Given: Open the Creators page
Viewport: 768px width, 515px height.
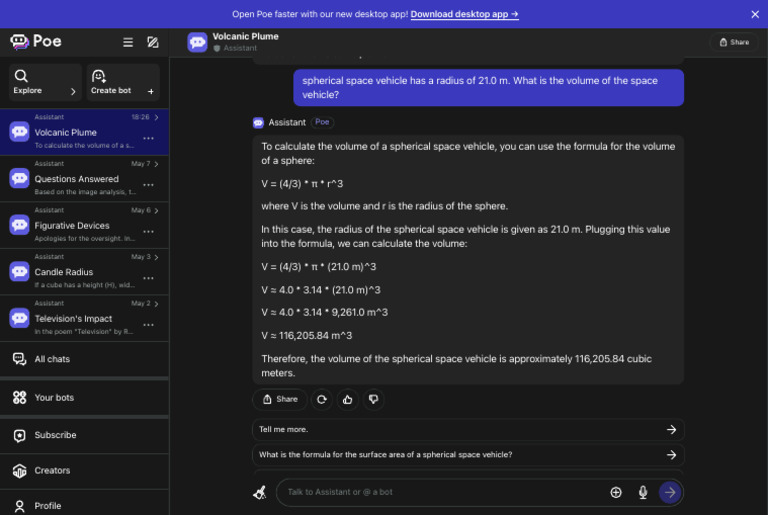Looking at the screenshot, I should pos(84,470).
